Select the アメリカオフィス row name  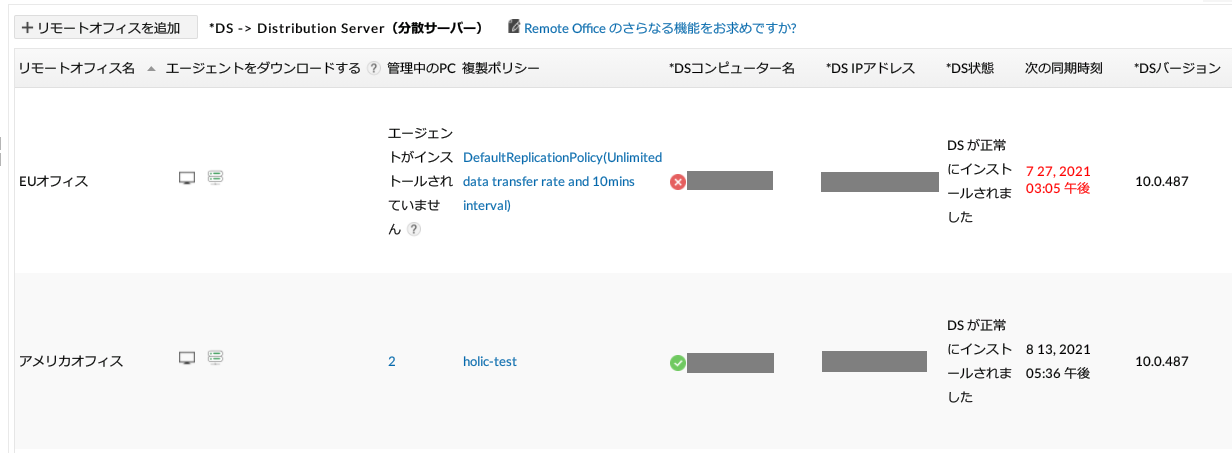click(71, 362)
